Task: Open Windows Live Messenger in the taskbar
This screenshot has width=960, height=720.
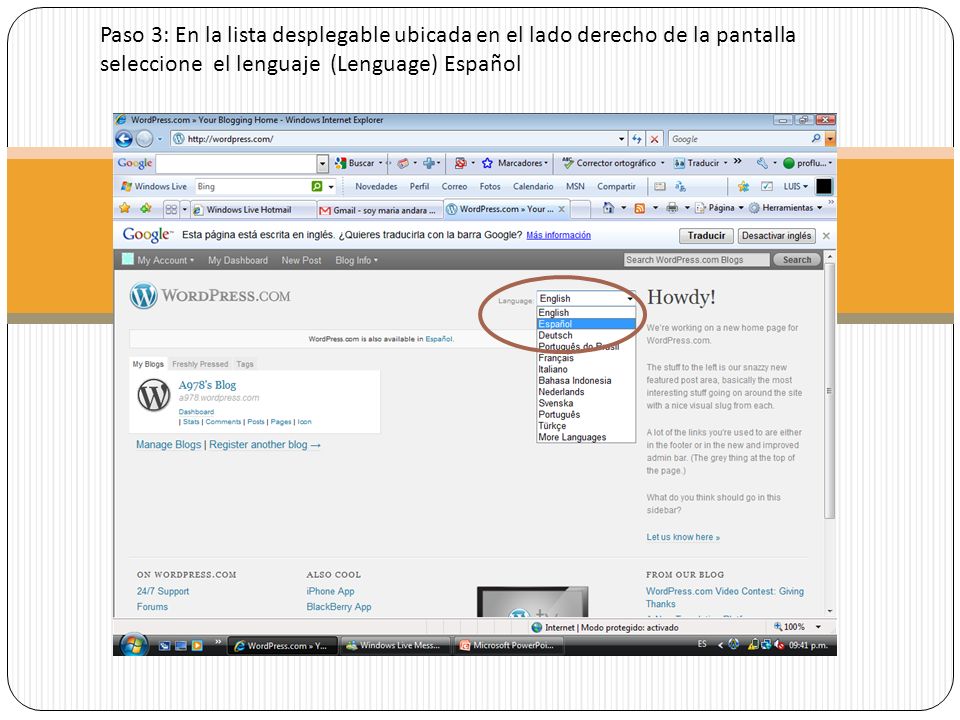Action: coord(395,645)
